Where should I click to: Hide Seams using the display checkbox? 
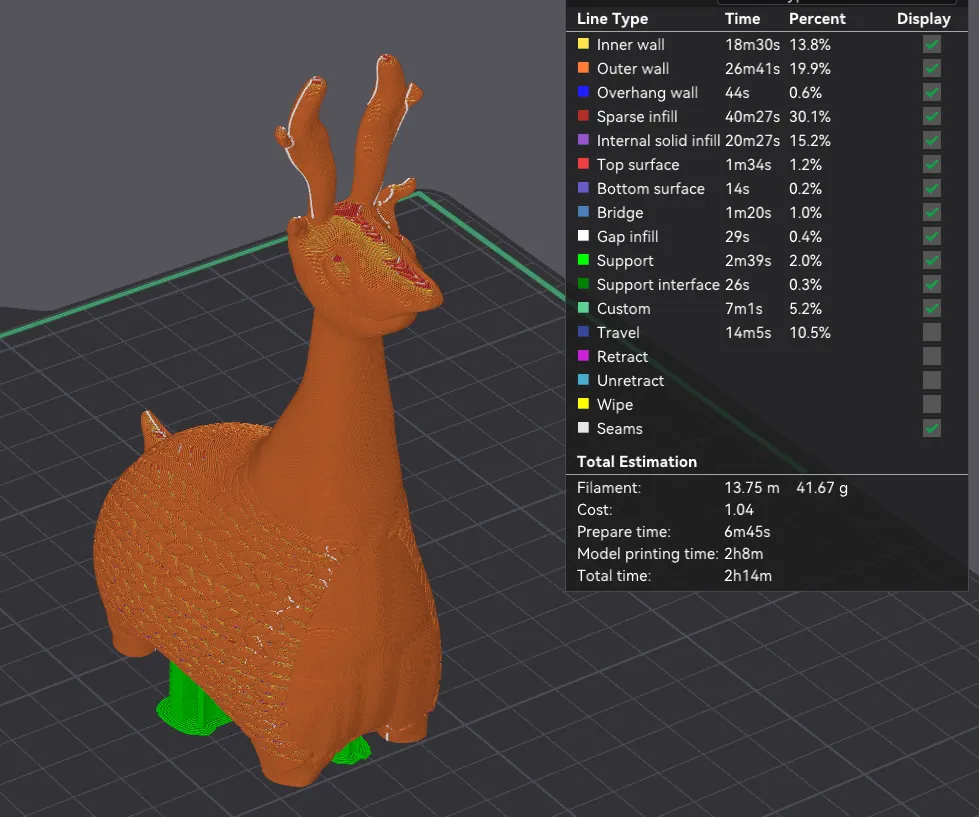click(x=932, y=428)
